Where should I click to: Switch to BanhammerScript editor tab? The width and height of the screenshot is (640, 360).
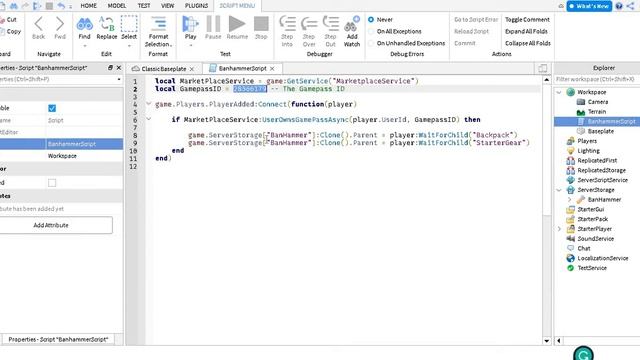242,69
